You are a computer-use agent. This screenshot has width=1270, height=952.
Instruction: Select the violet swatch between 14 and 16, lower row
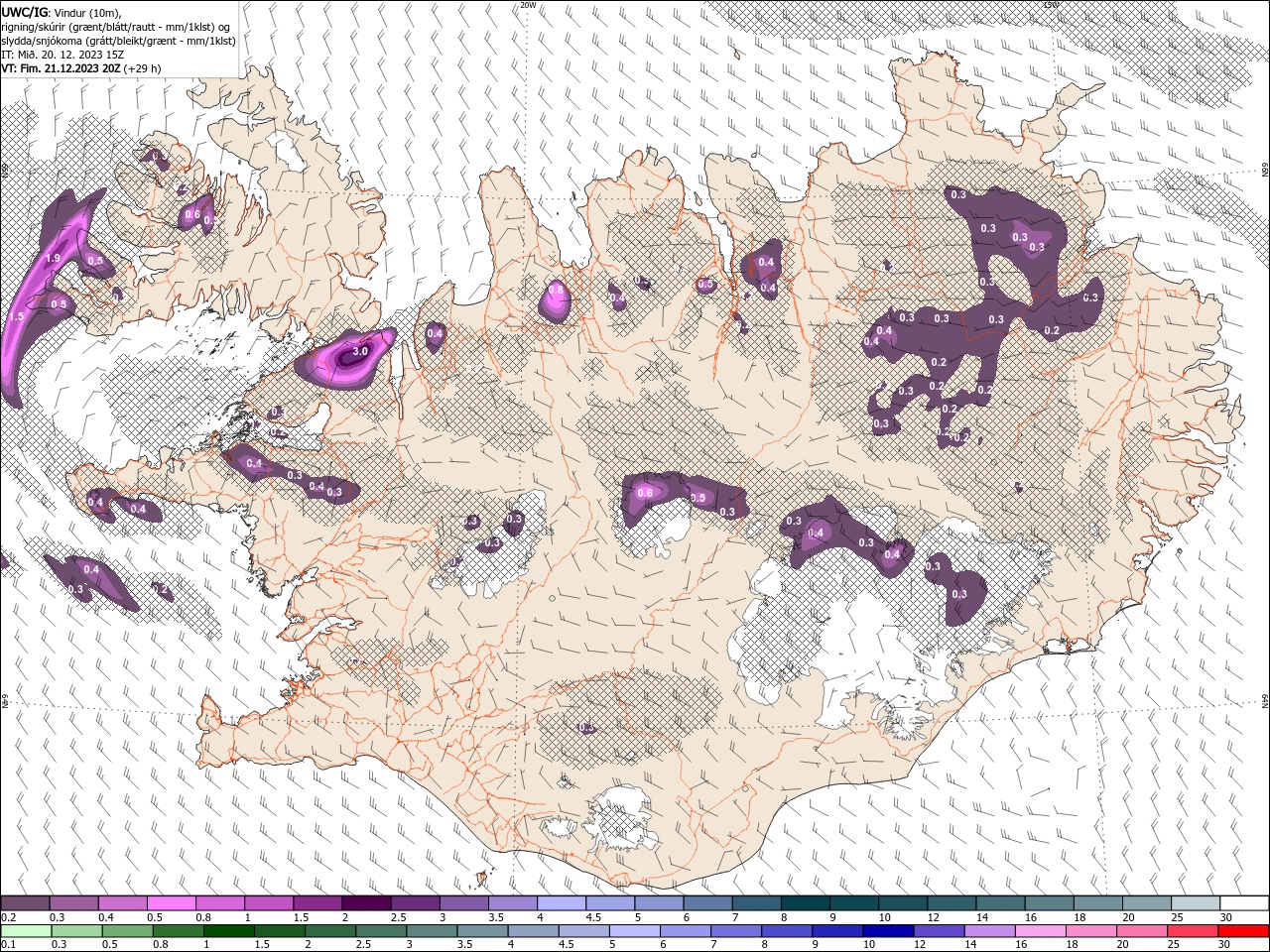pos(988,931)
